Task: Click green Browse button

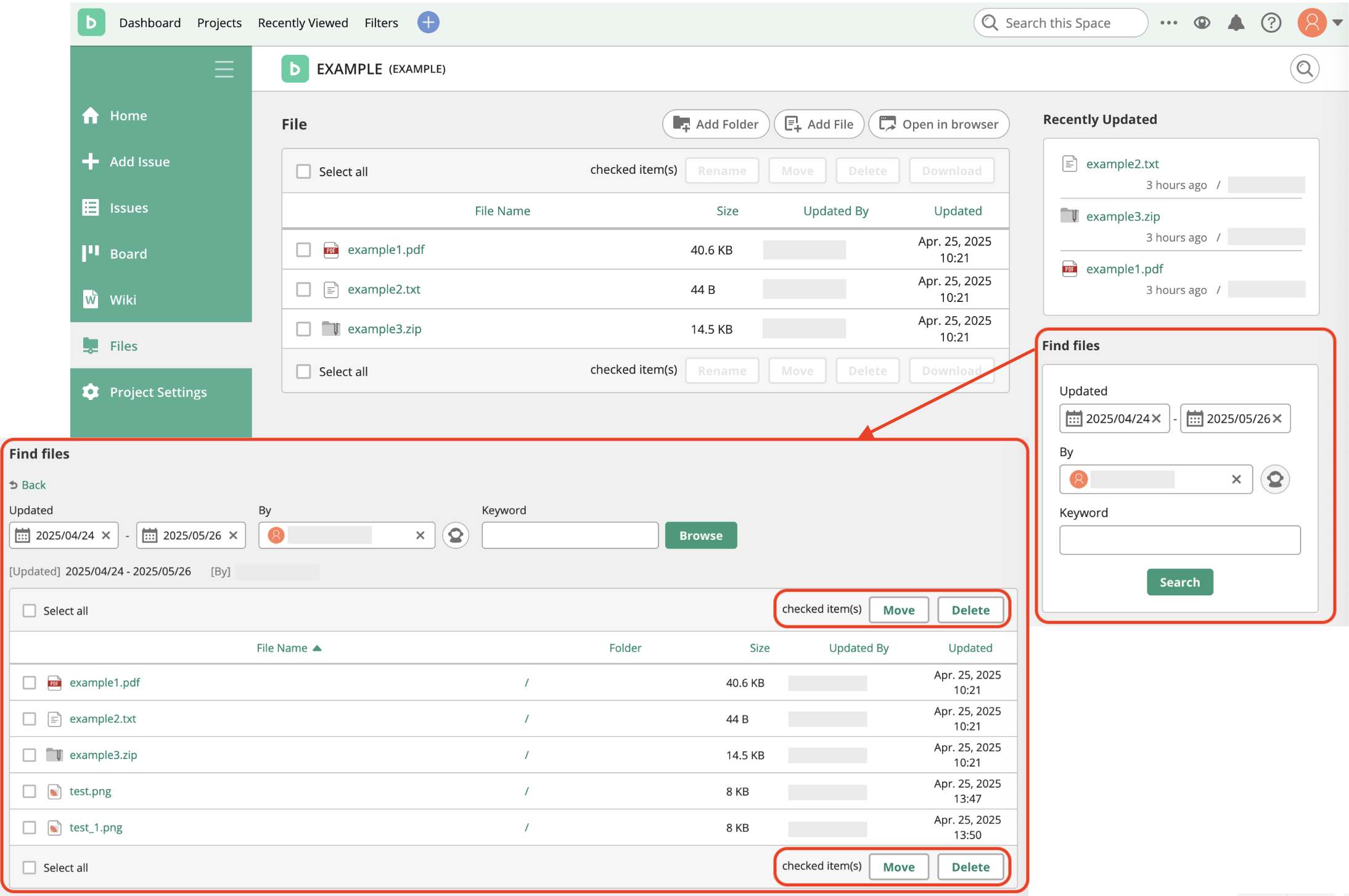Action: click(701, 535)
